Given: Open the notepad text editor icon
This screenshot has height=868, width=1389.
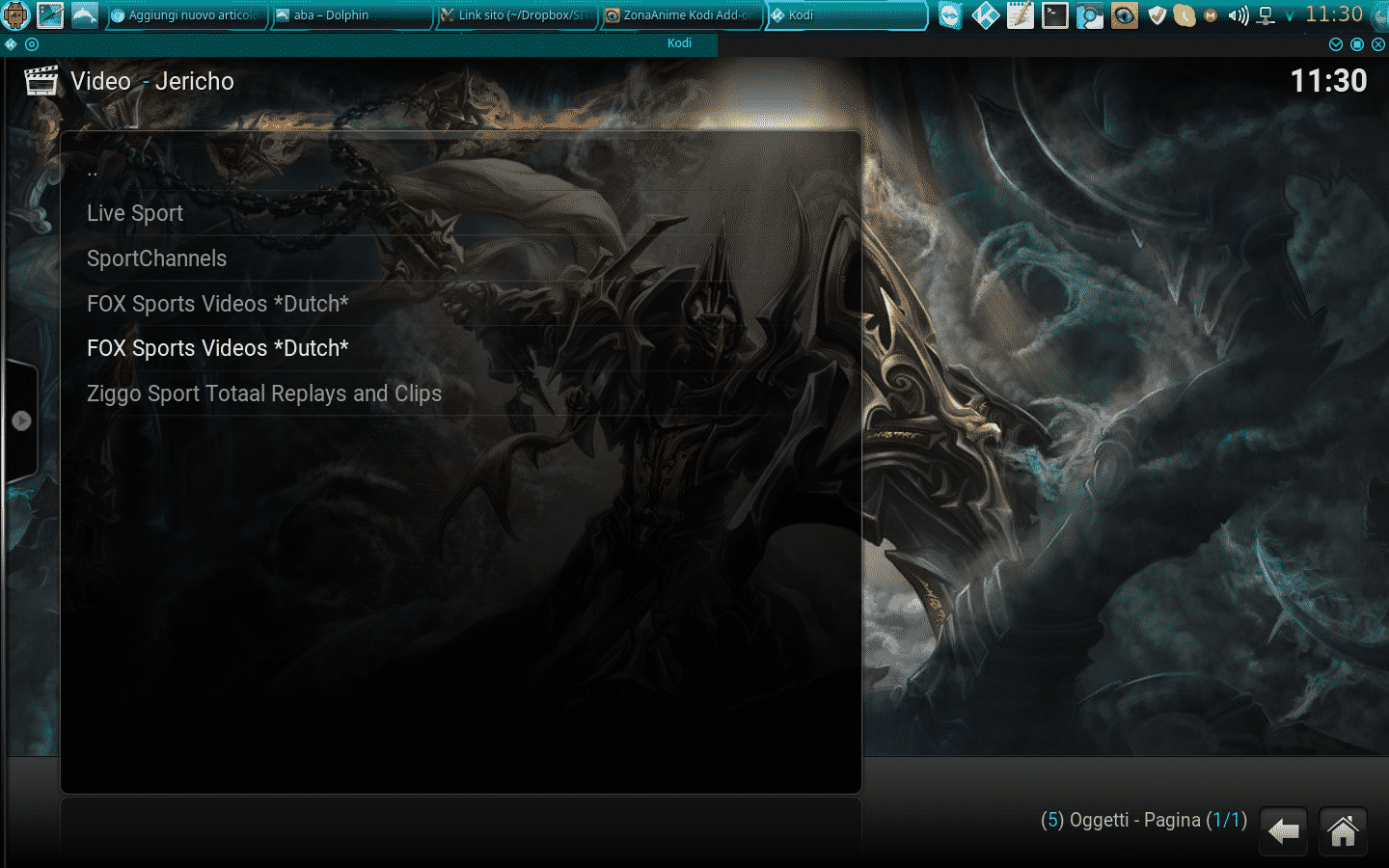Looking at the screenshot, I should click(x=1021, y=15).
